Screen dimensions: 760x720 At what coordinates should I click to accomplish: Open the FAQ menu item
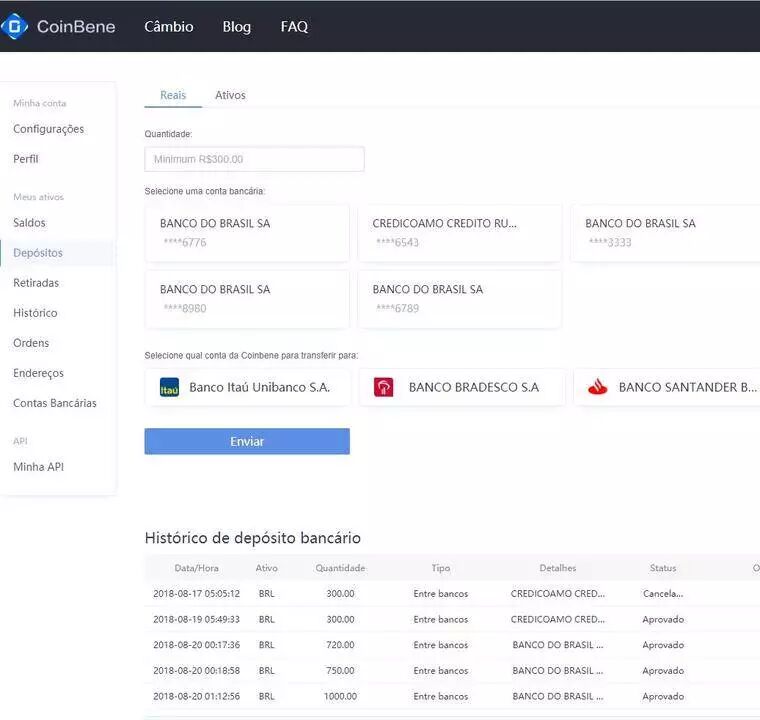(294, 27)
